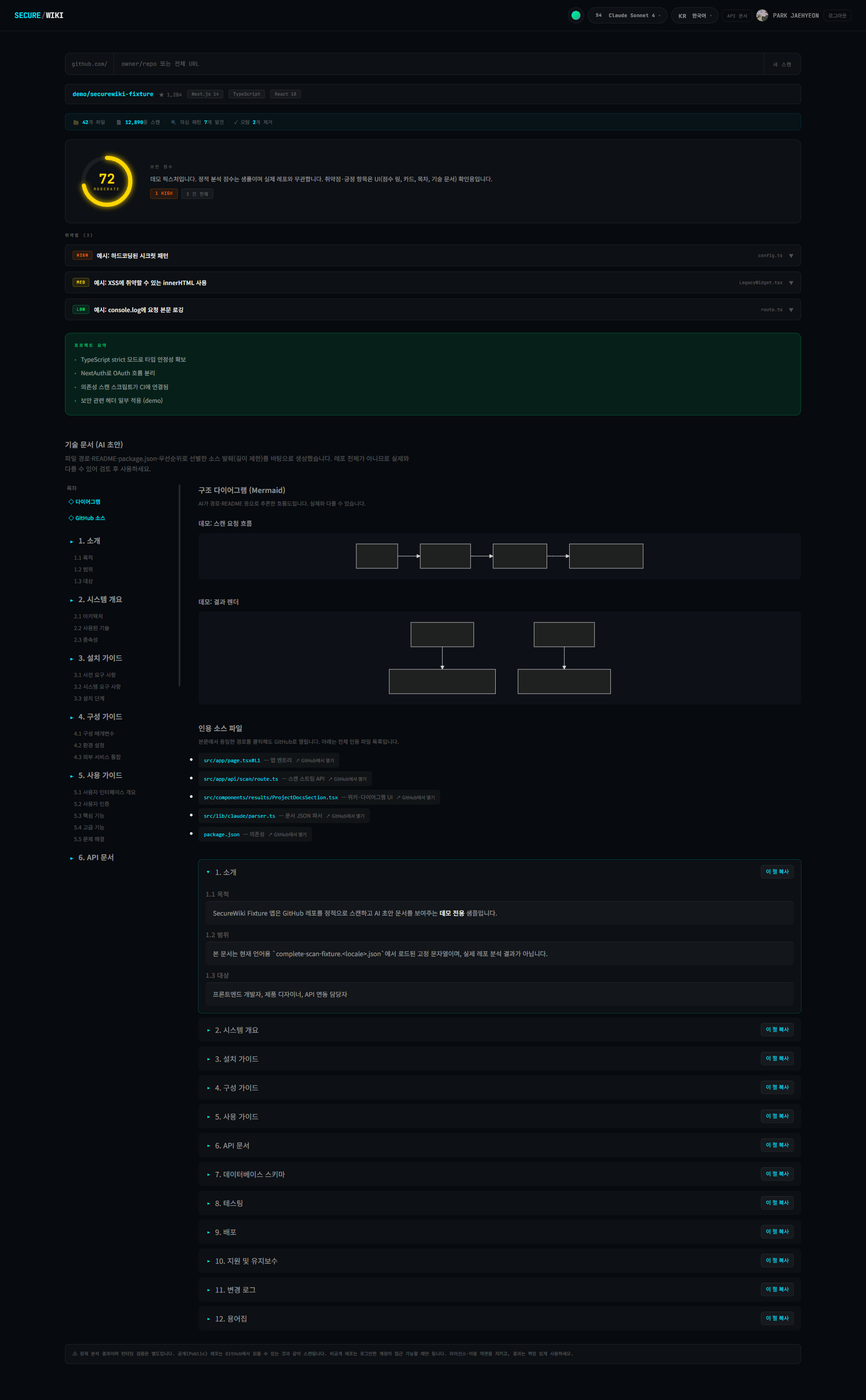Click the magnifier icon beside 의심 패턴

click(173, 122)
